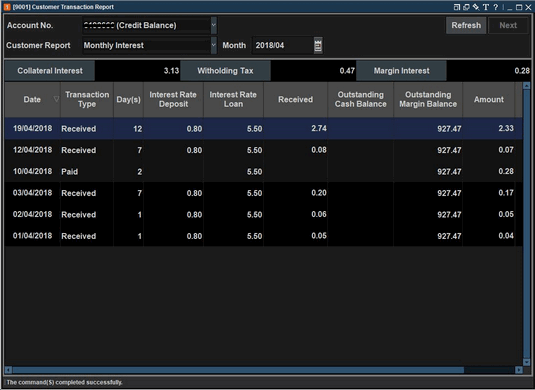Image resolution: width=535 pixels, height=390 pixels.
Task: Select the row dated 10/04/2018
Action: tap(263, 172)
